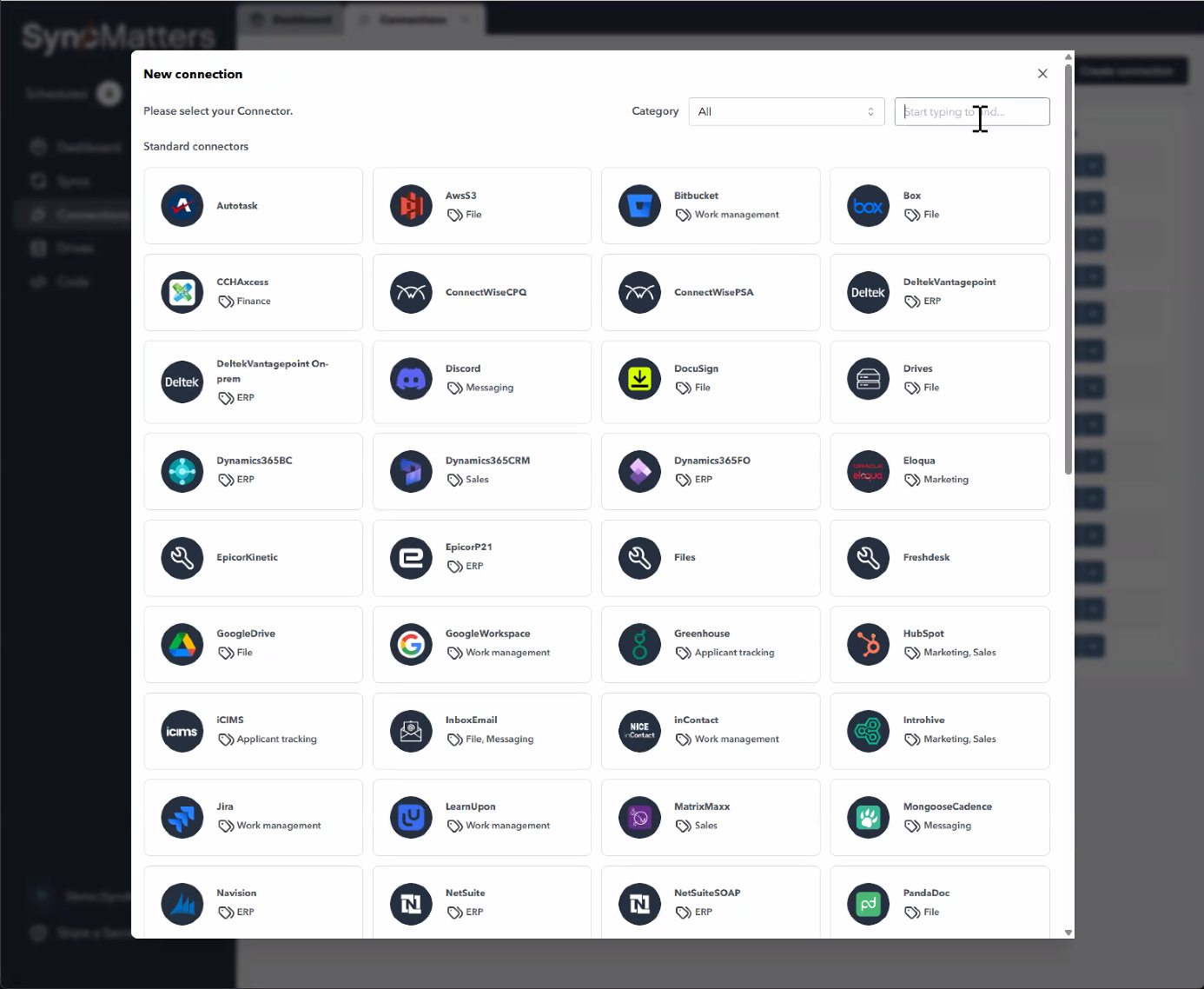The width and height of the screenshot is (1204, 989).
Task: Choose the GoogleWorkspace G logo
Action: pos(411,644)
